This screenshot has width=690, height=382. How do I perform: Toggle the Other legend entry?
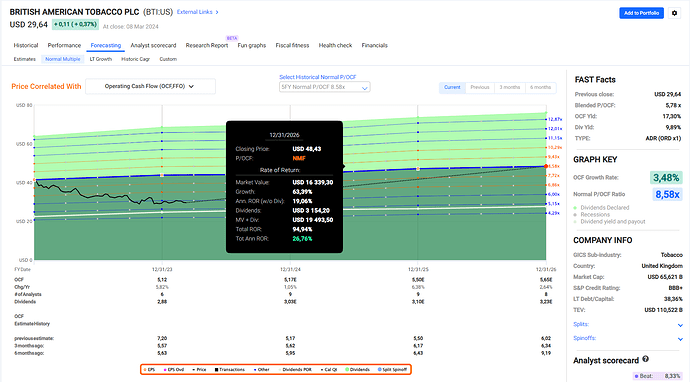pos(261,370)
